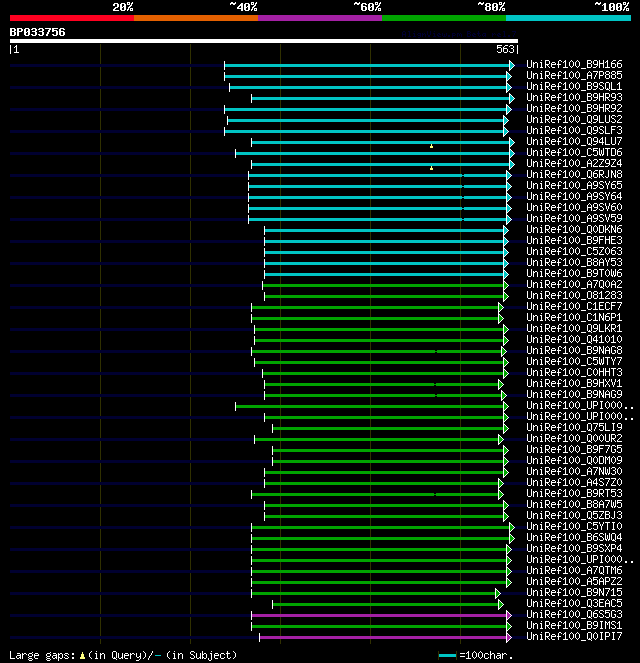
Task: Click the UniRef100_B9NAG9 label
Action: (574, 394)
